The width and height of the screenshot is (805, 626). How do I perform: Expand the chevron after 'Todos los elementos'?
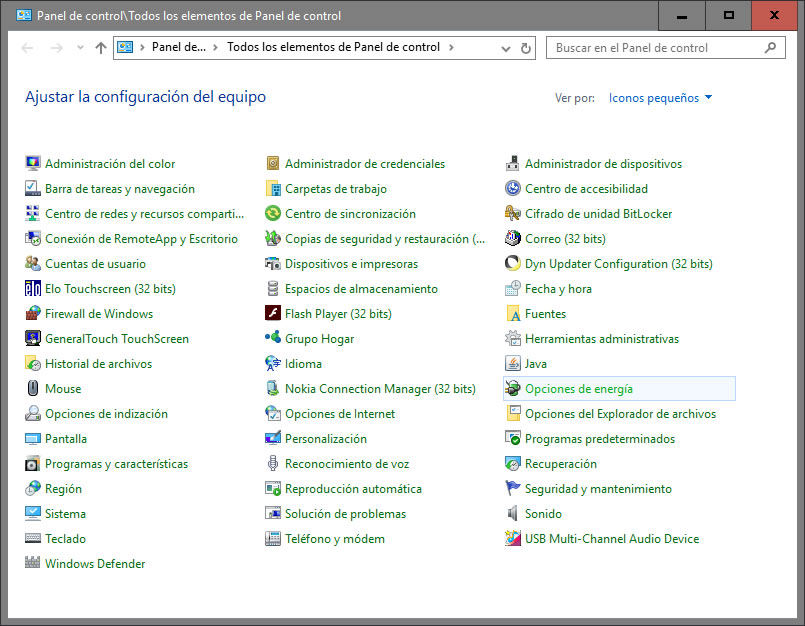(452, 48)
